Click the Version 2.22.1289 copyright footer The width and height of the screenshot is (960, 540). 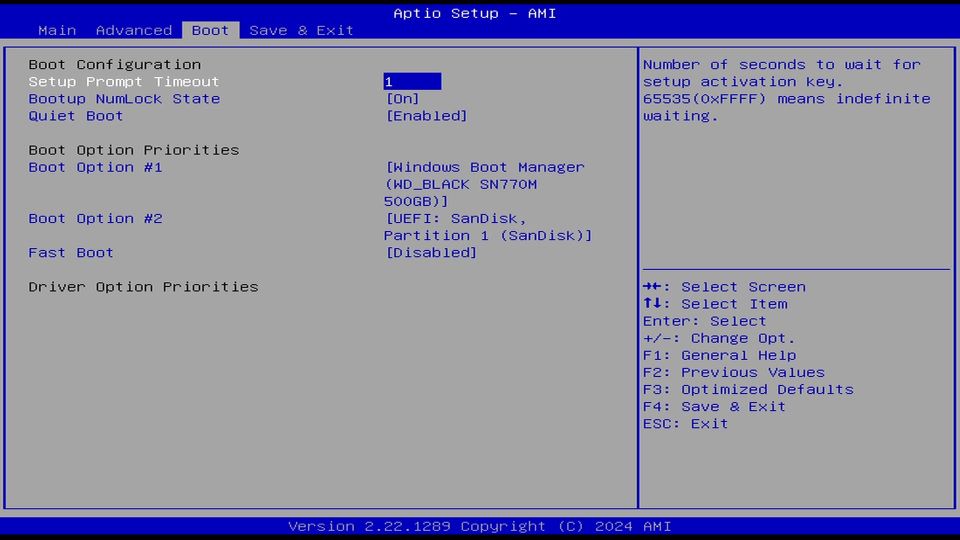point(479,526)
